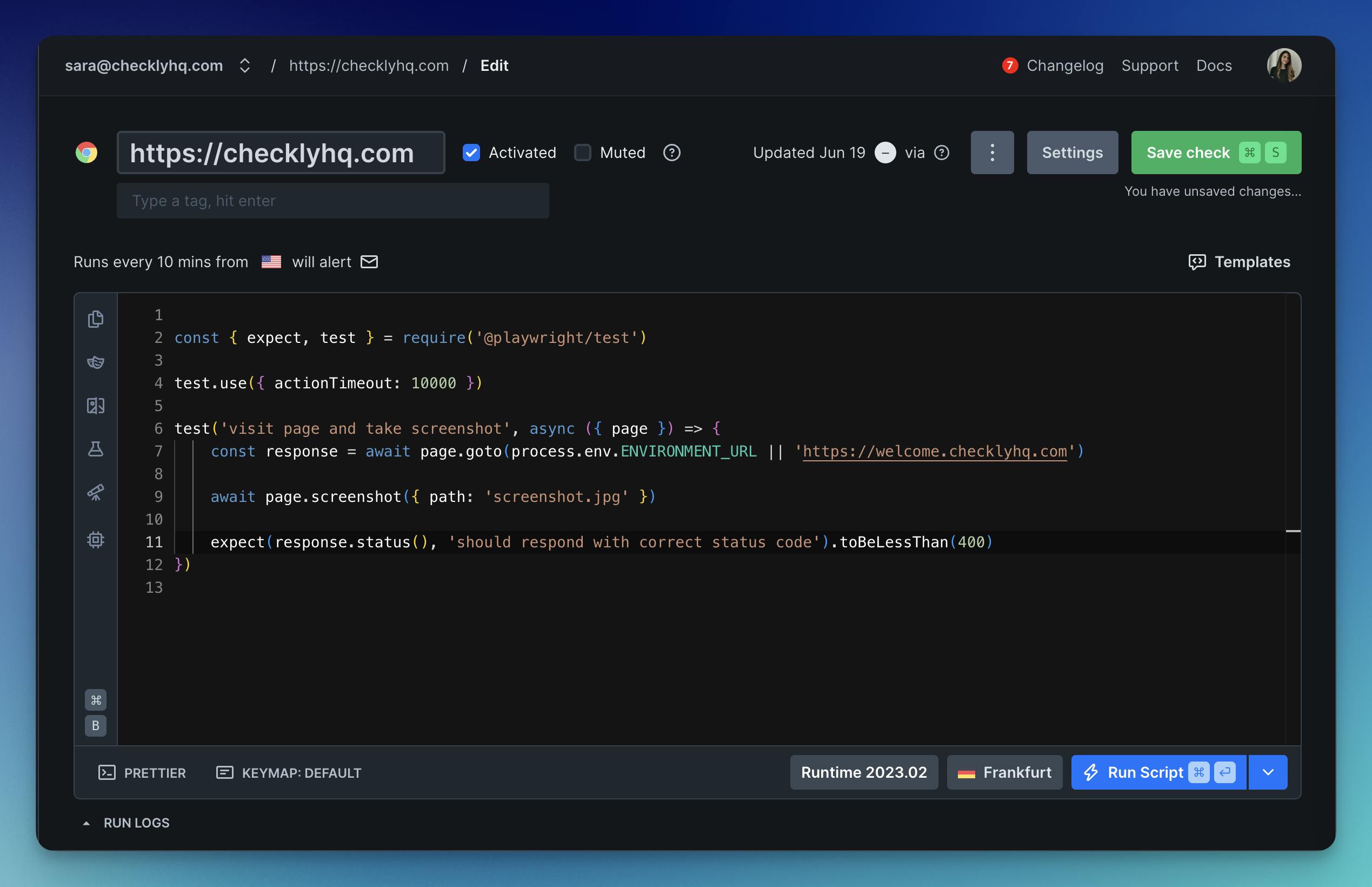Open the telescope icon in editor sidebar
This screenshot has width=1372, height=887.
[x=96, y=493]
